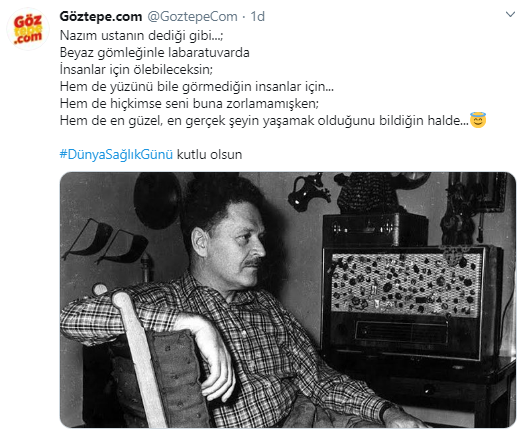Click the "kutlu olsun" text

[209, 155]
